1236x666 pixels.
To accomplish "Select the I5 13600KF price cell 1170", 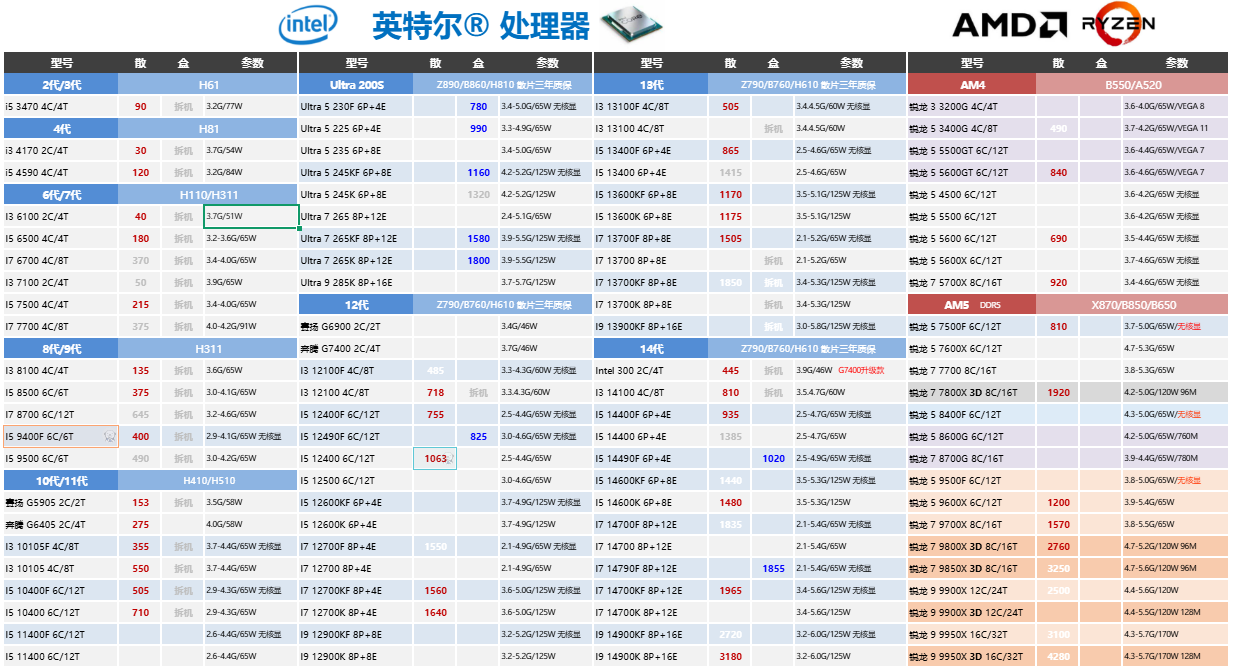I will (x=730, y=195).
